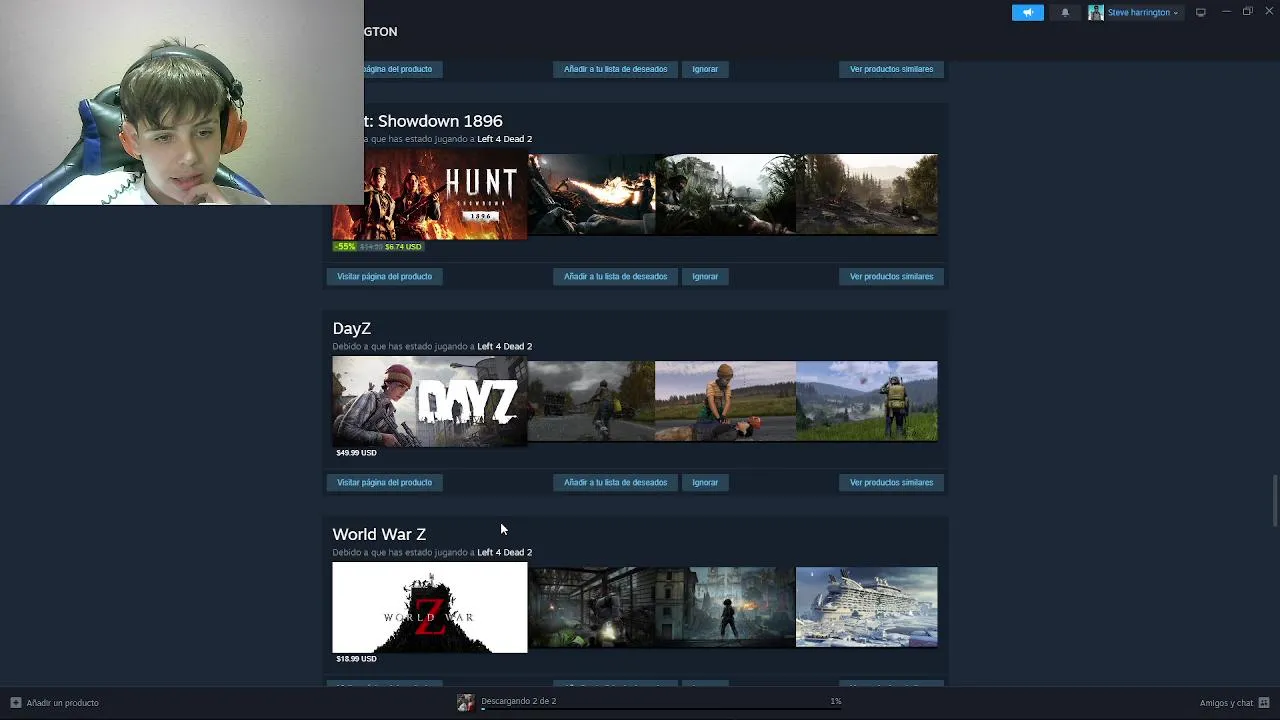Click Left 4 Dead 2 link under Hunt
The image size is (1280, 720).
coord(504,139)
